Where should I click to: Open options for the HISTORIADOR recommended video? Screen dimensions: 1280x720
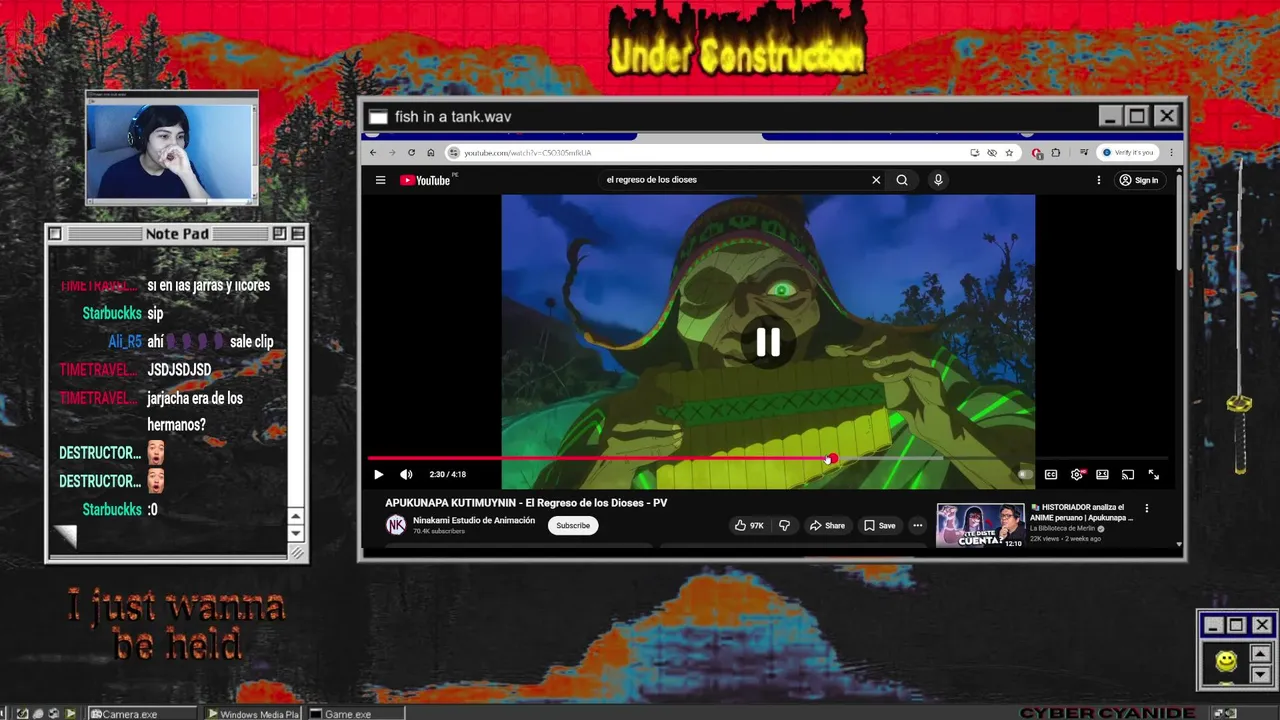(x=1147, y=508)
